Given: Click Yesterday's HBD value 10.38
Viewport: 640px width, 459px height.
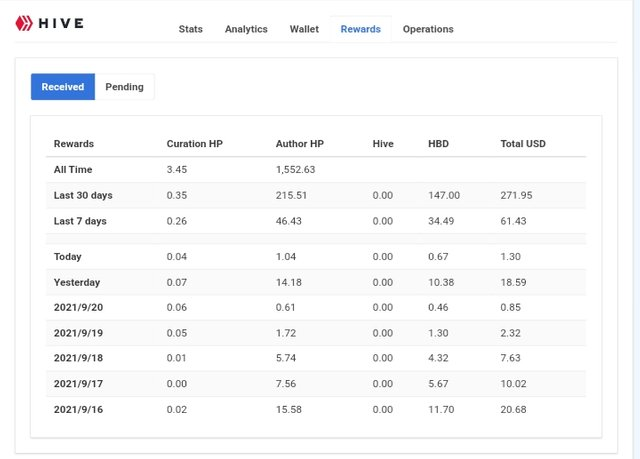Looking at the screenshot, I should (441, 282).
